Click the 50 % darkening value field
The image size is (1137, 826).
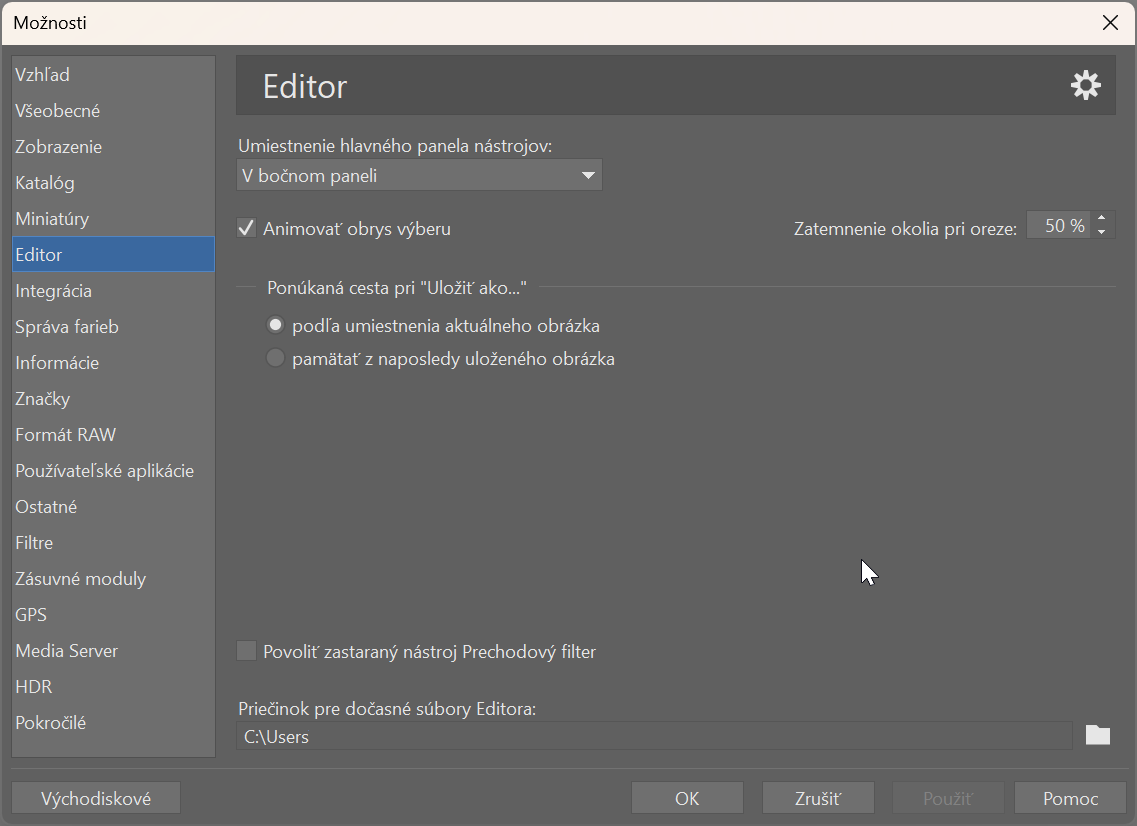click(1059, 226)
